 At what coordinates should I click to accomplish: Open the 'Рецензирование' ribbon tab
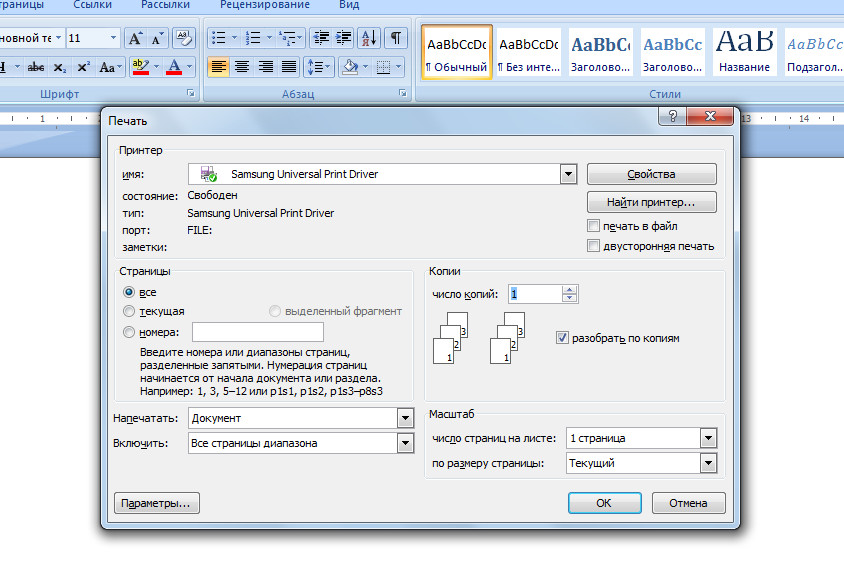coord(265,5)
